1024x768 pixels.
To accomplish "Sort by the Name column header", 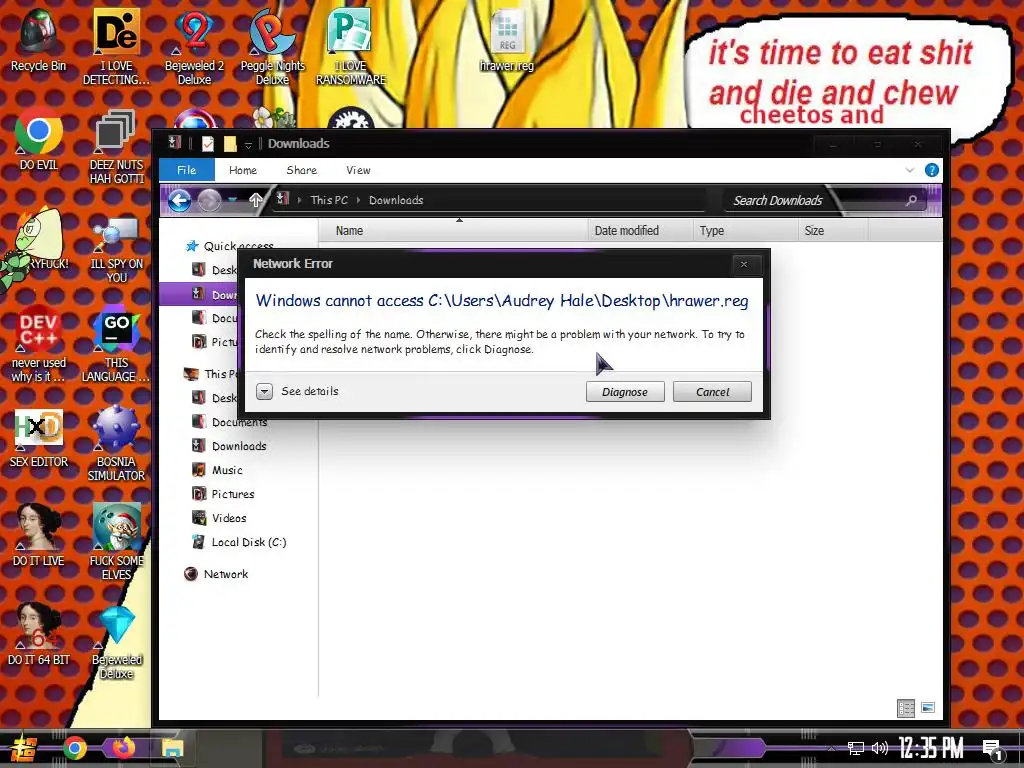I will (453, 231).
